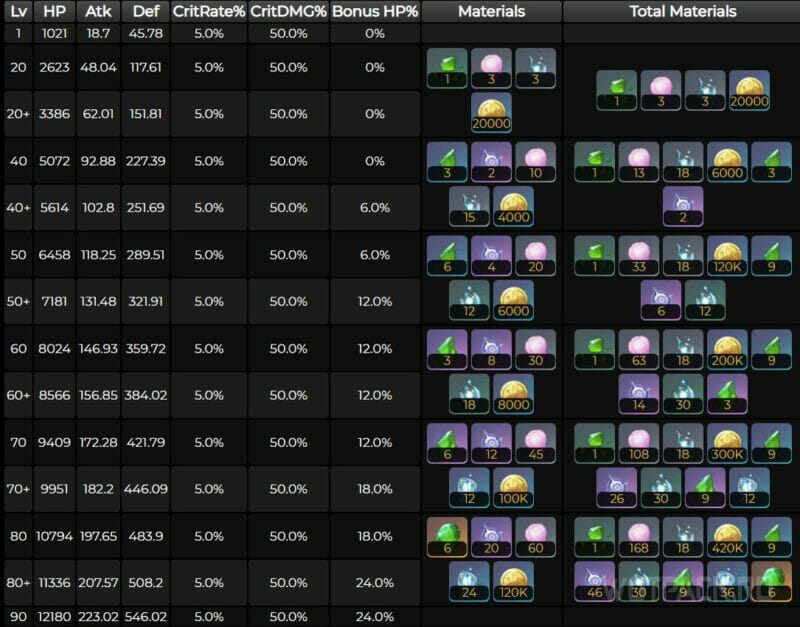Click the pink orb icon labeled 13
This screenshot has height=627, width=800.
click(x=639, y=161)
